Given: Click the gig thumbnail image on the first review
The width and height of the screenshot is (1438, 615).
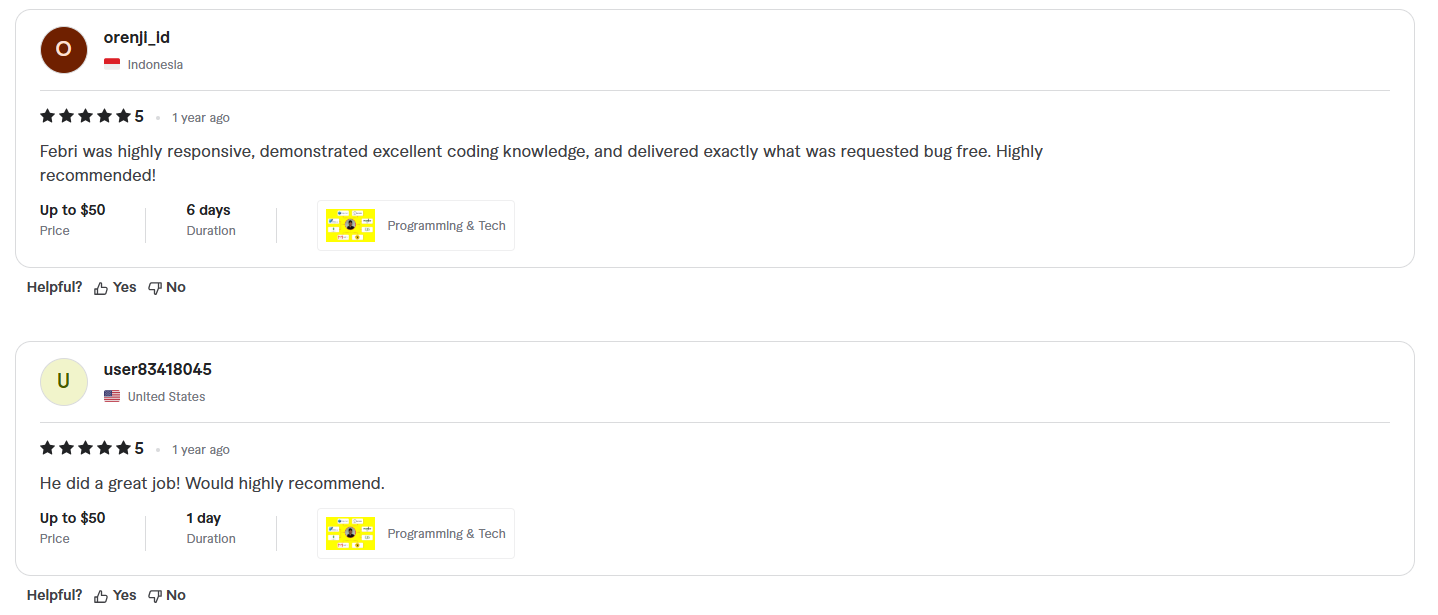Looking at the screenshot, I should [349, 225].
